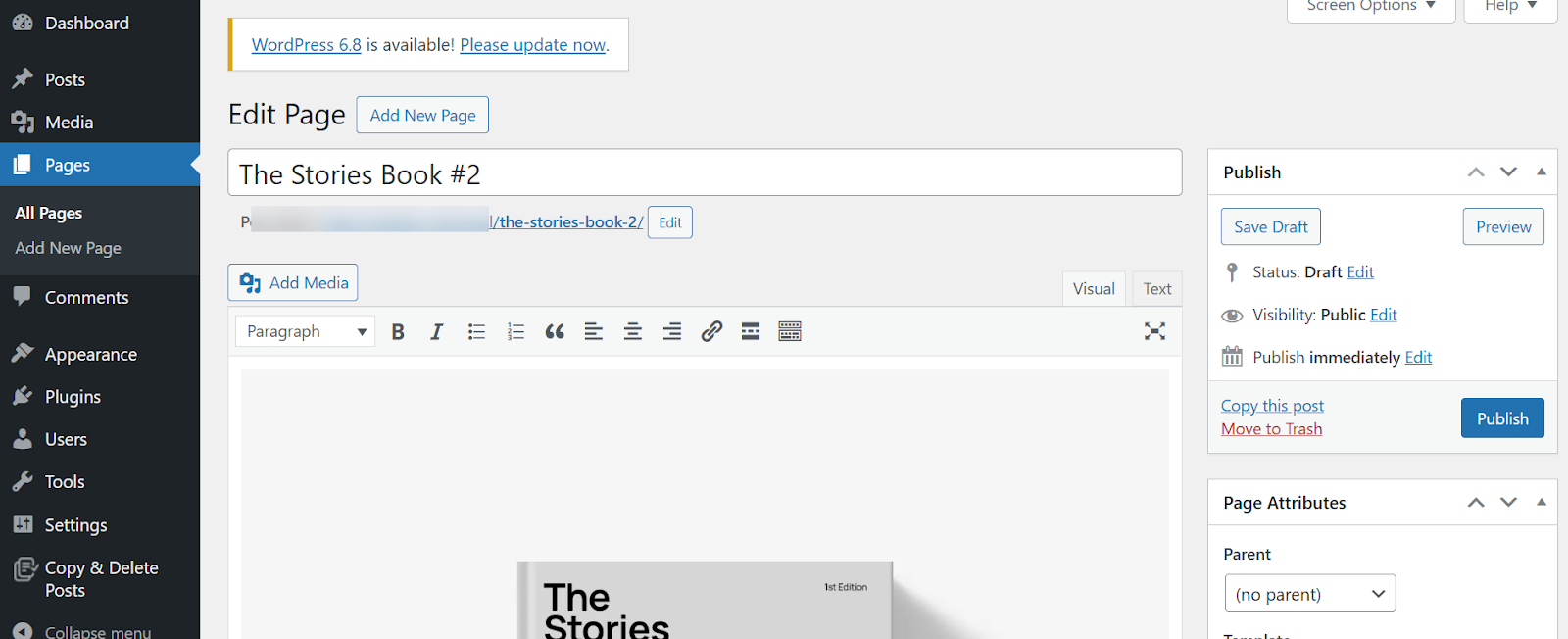Preview the page
Image resolution: width=1568 pixels, height=639 pixels.
[x=1503, y=226]
